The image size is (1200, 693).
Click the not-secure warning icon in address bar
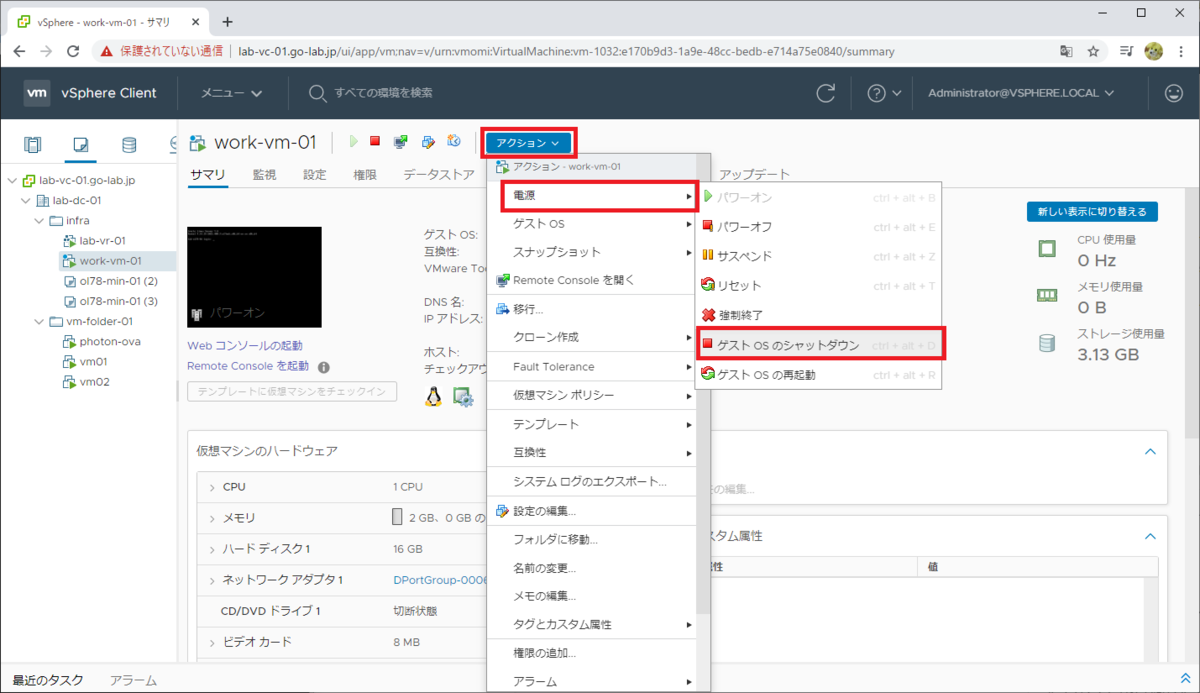click(x=106, y=51)
